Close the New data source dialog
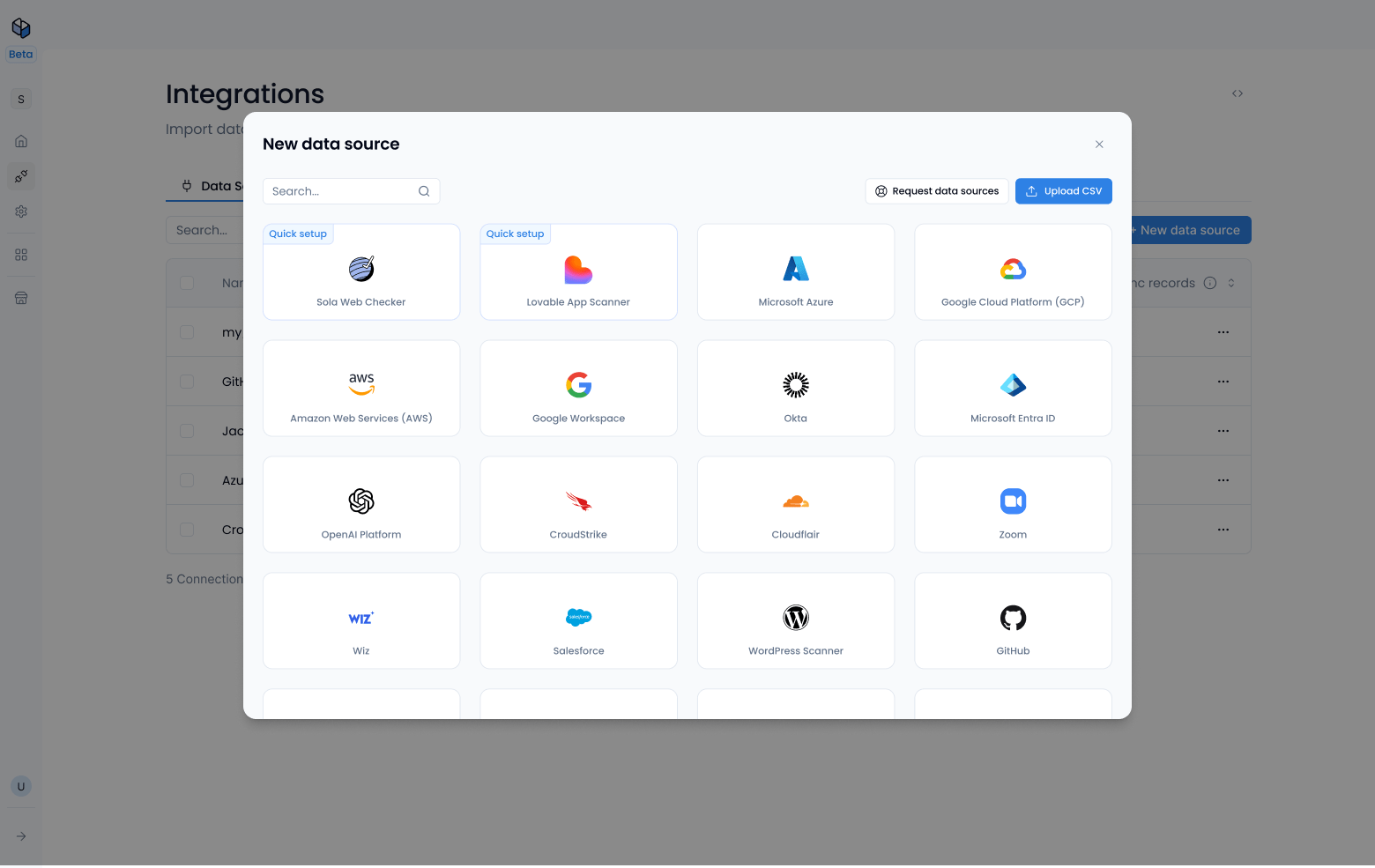 pyautogui.click(x=1099, y=145)
